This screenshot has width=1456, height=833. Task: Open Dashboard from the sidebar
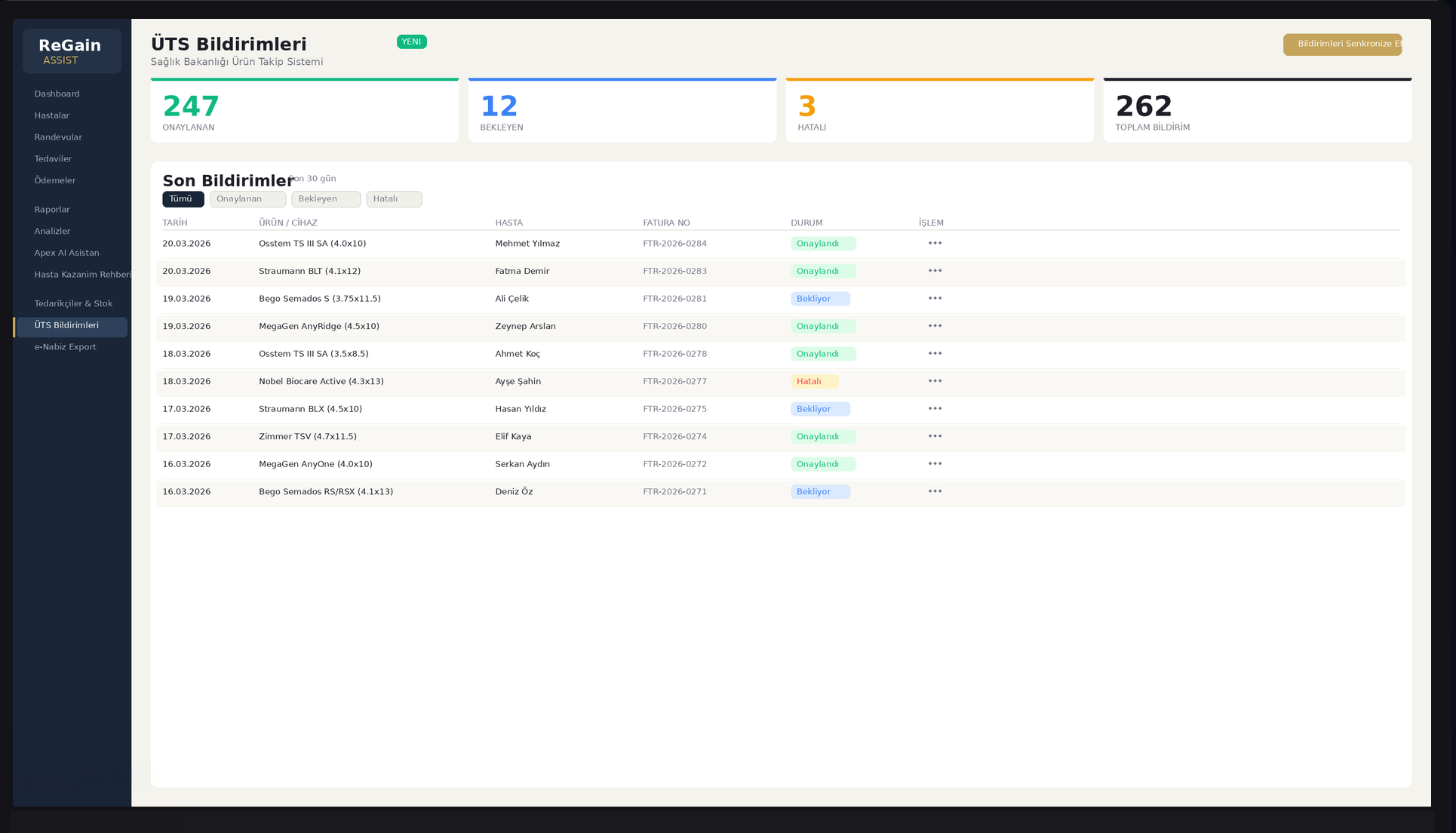(57, 94)
